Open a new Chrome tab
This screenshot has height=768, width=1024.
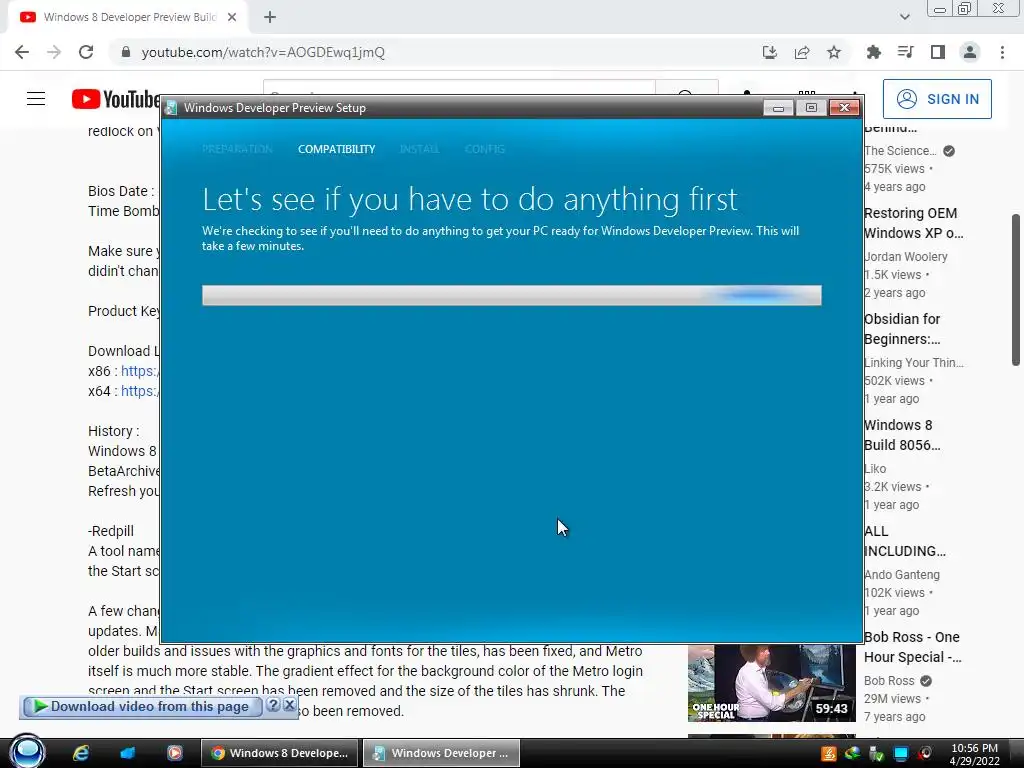pyautogui.click(x=270, y=17)
